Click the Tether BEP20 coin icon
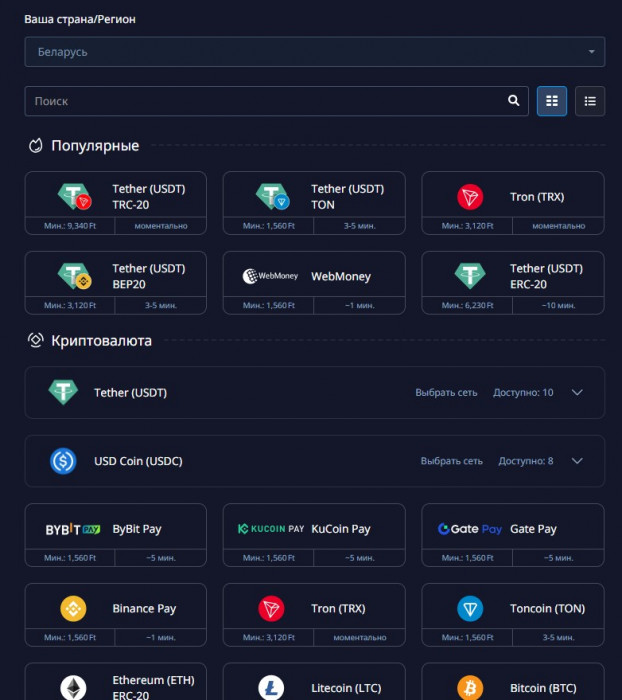Viewport: 622px width, 700px height. [x=75, y=276]
